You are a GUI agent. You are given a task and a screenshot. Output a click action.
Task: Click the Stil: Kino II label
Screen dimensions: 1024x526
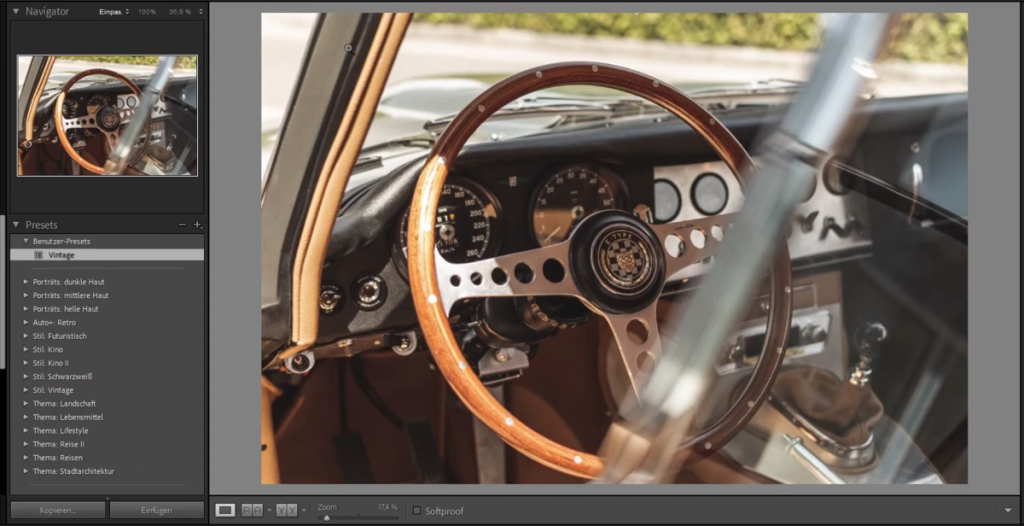click(50, 363)
